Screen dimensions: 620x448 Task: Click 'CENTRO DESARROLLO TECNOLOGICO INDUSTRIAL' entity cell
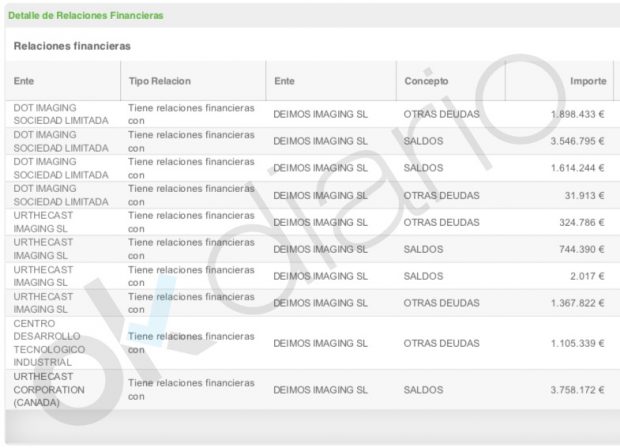pyautogui.click(x=49, y=343)
